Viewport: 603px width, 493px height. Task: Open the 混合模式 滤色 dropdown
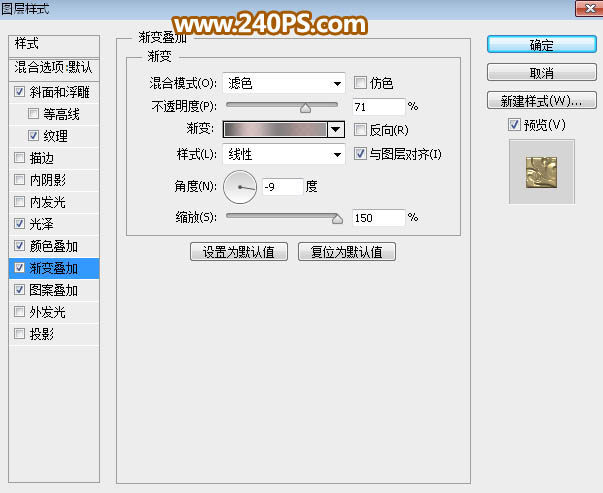tap(284, 83)
